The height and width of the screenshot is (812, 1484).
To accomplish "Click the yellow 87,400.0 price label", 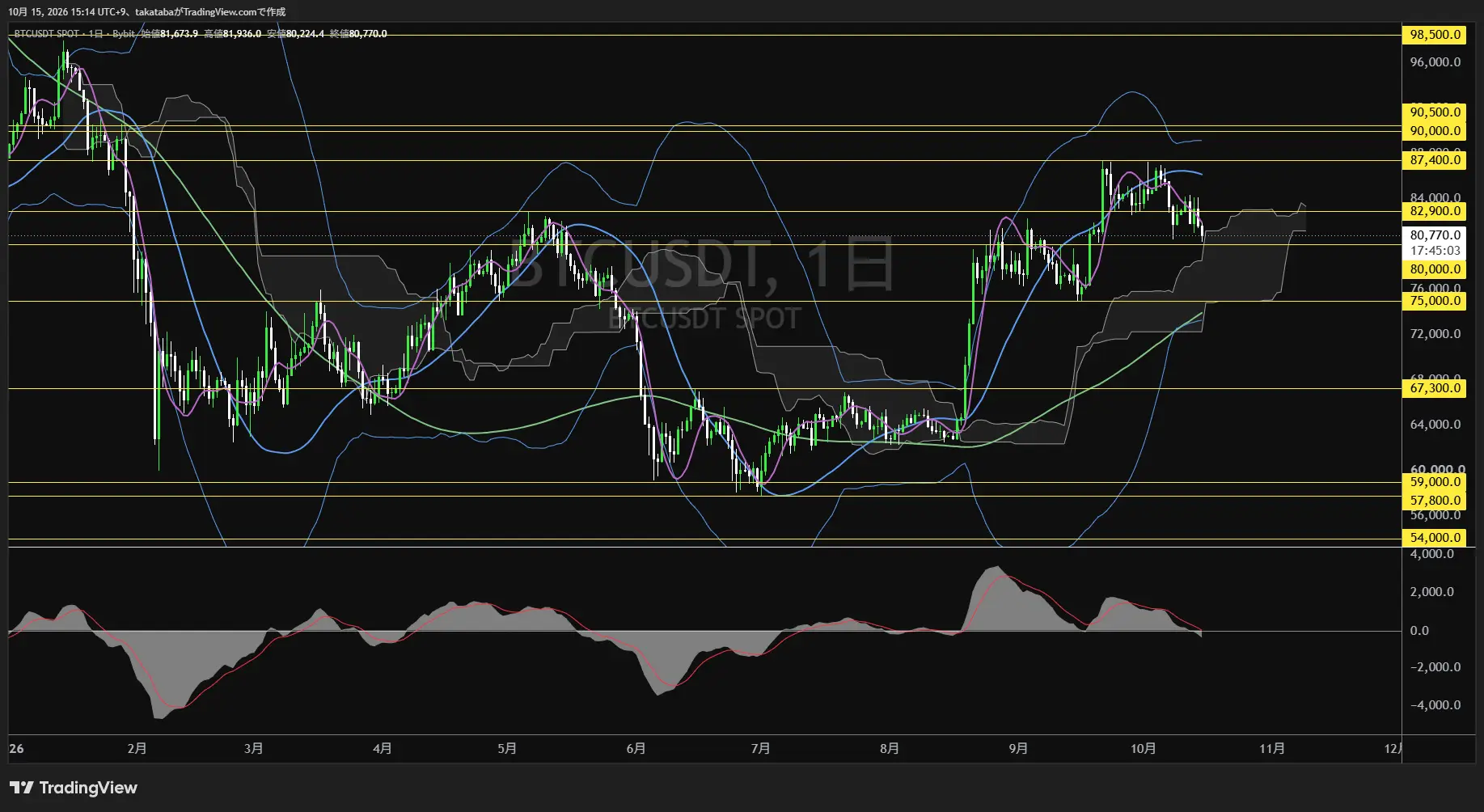I will tap(1435, 160).
